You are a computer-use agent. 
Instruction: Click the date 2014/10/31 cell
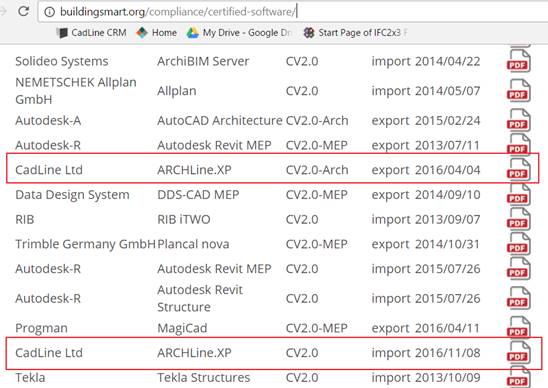click(448, 244)
